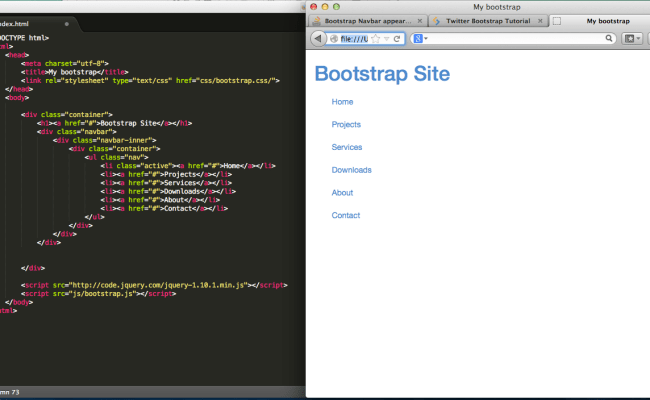Click the js/bootstrap.js script line
The height and width of the screenshot is (400, 650).
click(x=98, y=293)
